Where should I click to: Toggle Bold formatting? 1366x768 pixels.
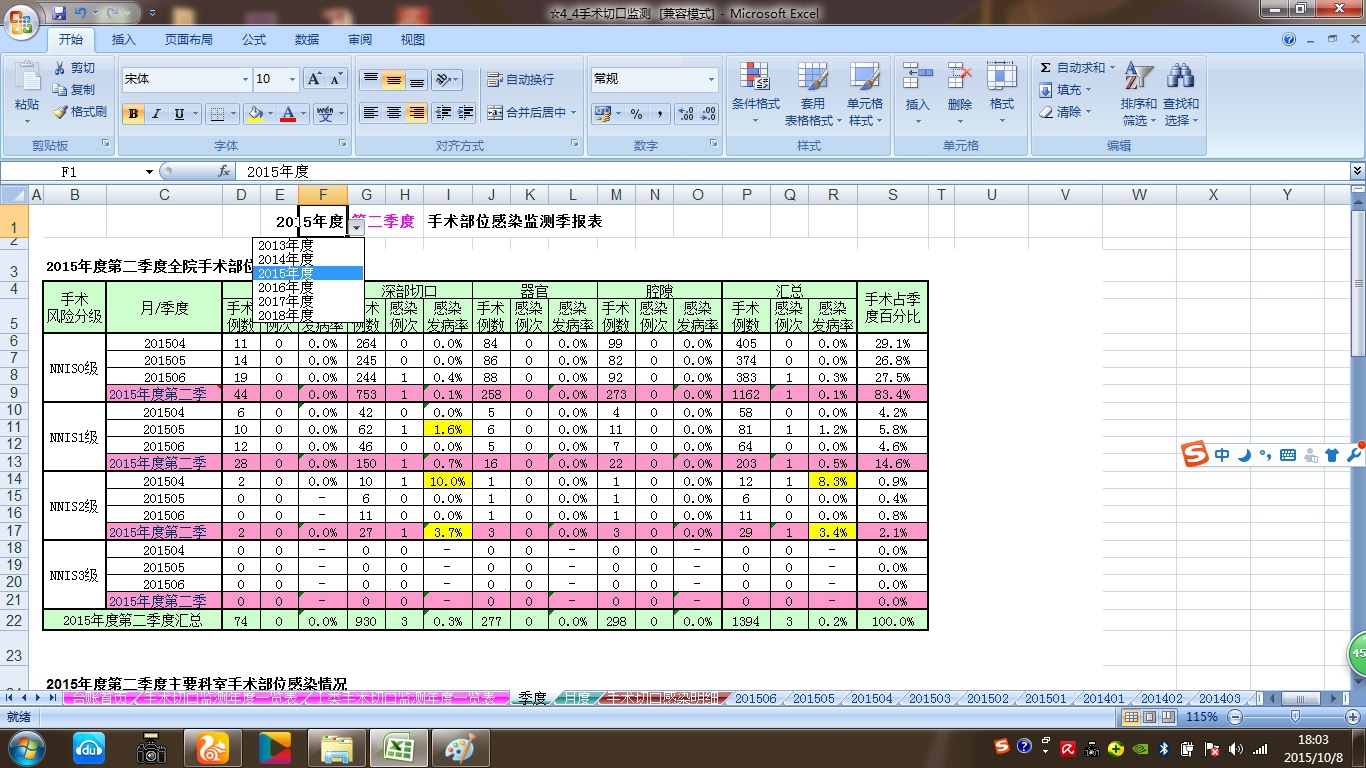click(133, 114)
